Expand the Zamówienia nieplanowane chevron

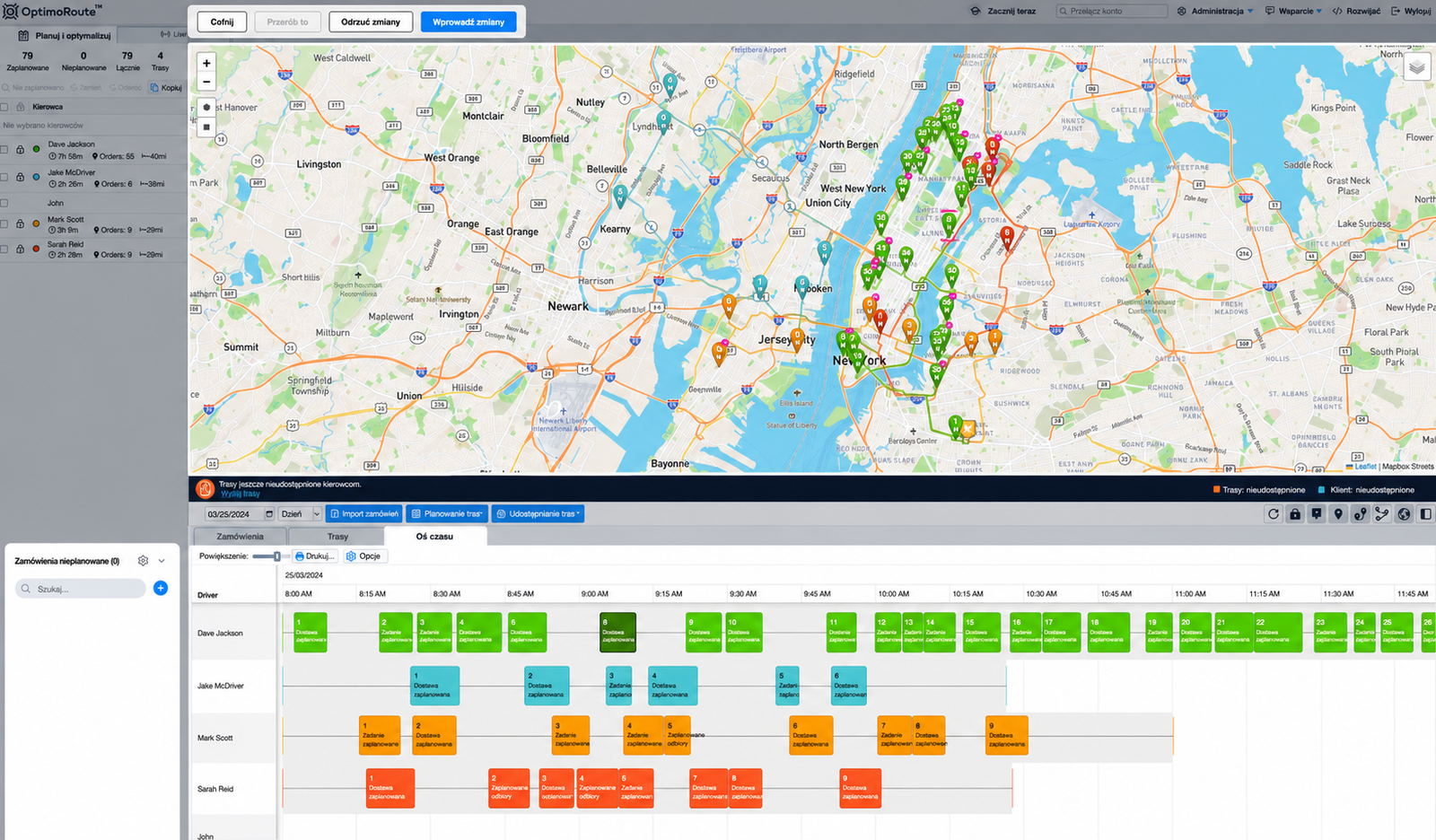click(162, 561)
